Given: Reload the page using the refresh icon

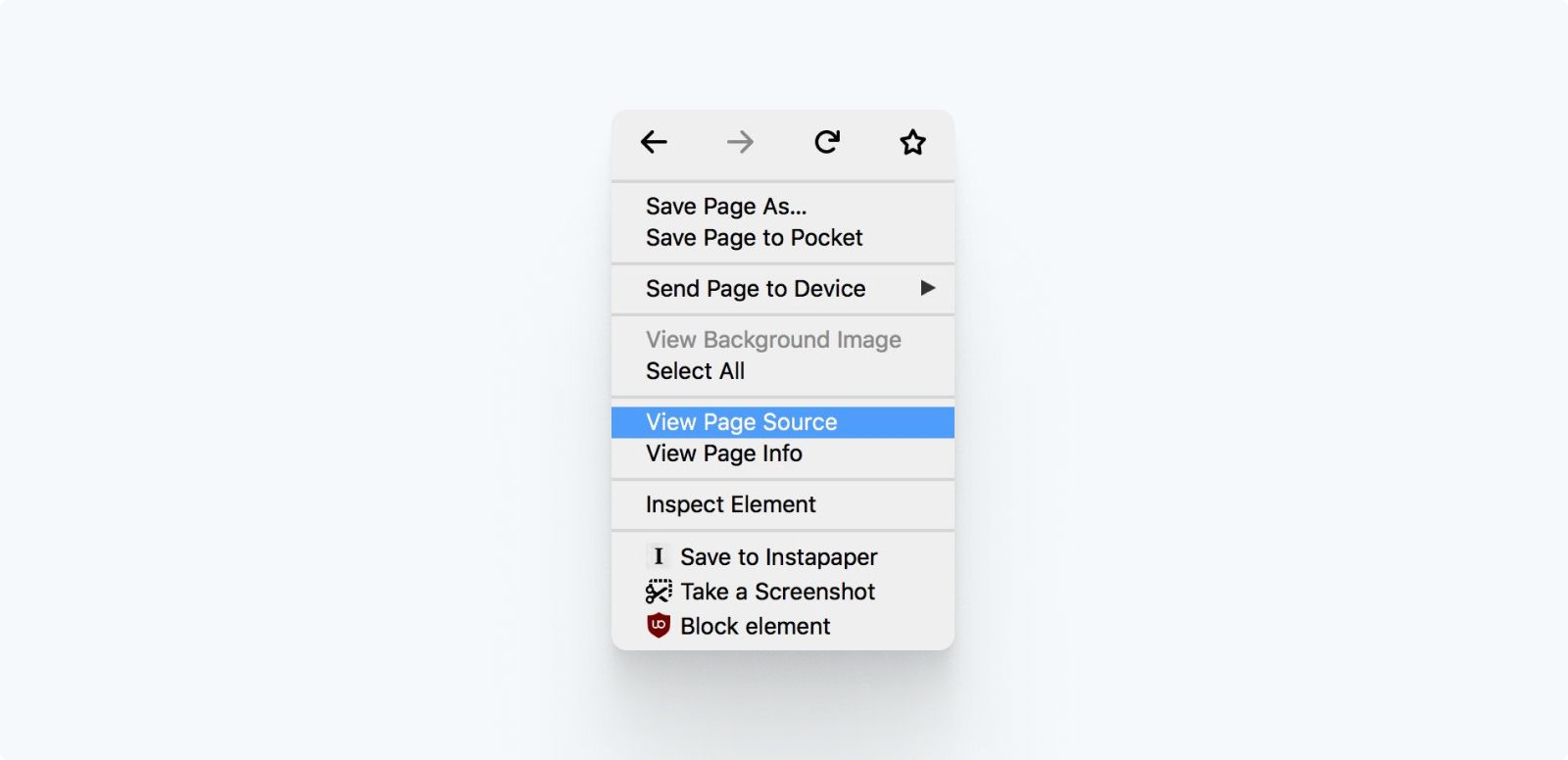Looking at the screenshot, I should 827,142.
